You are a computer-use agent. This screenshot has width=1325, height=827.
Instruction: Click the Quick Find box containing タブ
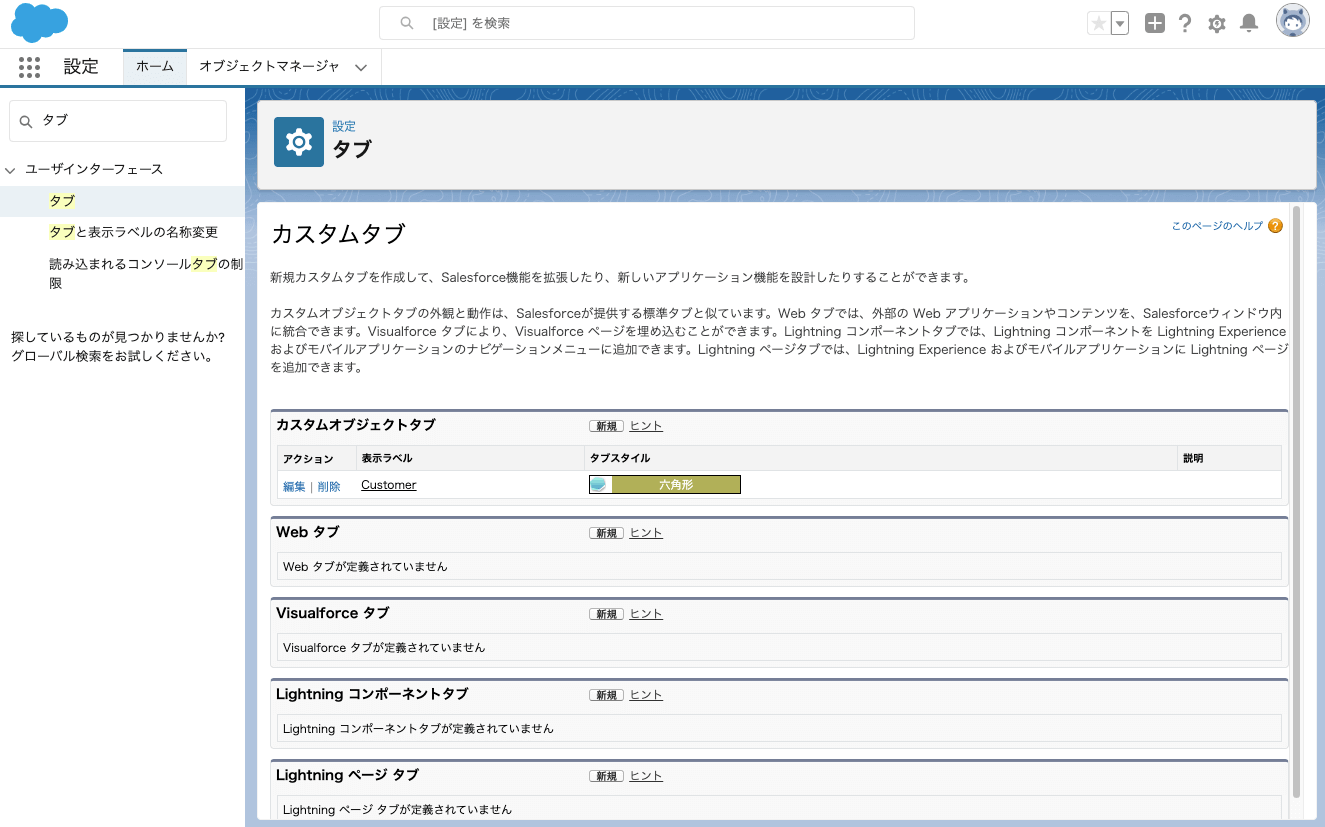coord(118,120)
